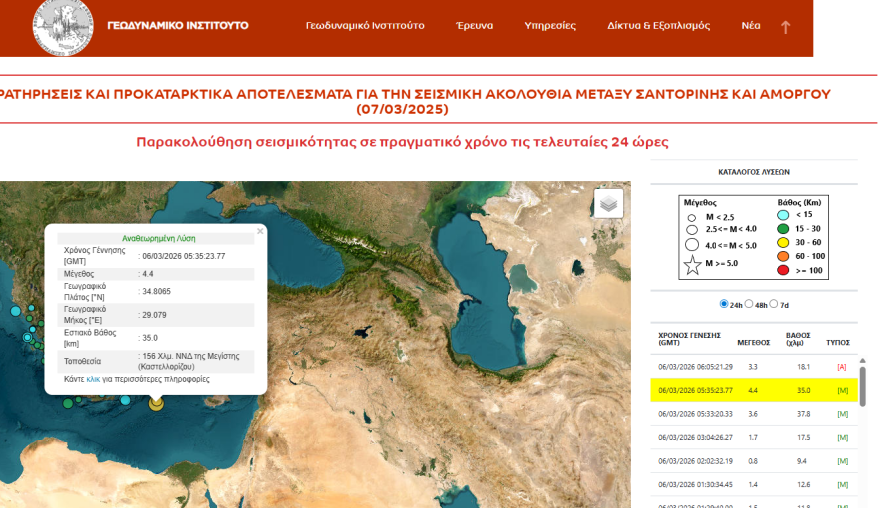
Task: Select the 02:02:32.19 earthquake row
Action: (x=754, y=461)
